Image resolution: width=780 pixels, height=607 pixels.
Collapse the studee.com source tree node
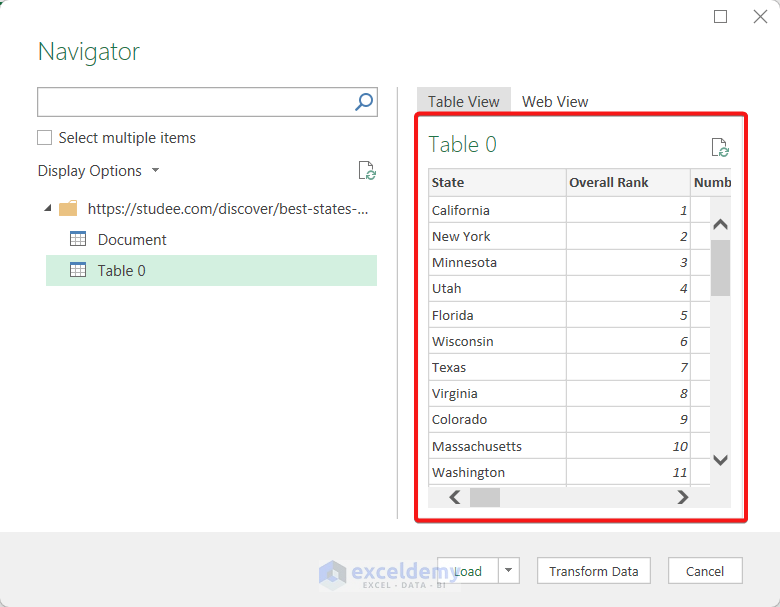point(48,209)
